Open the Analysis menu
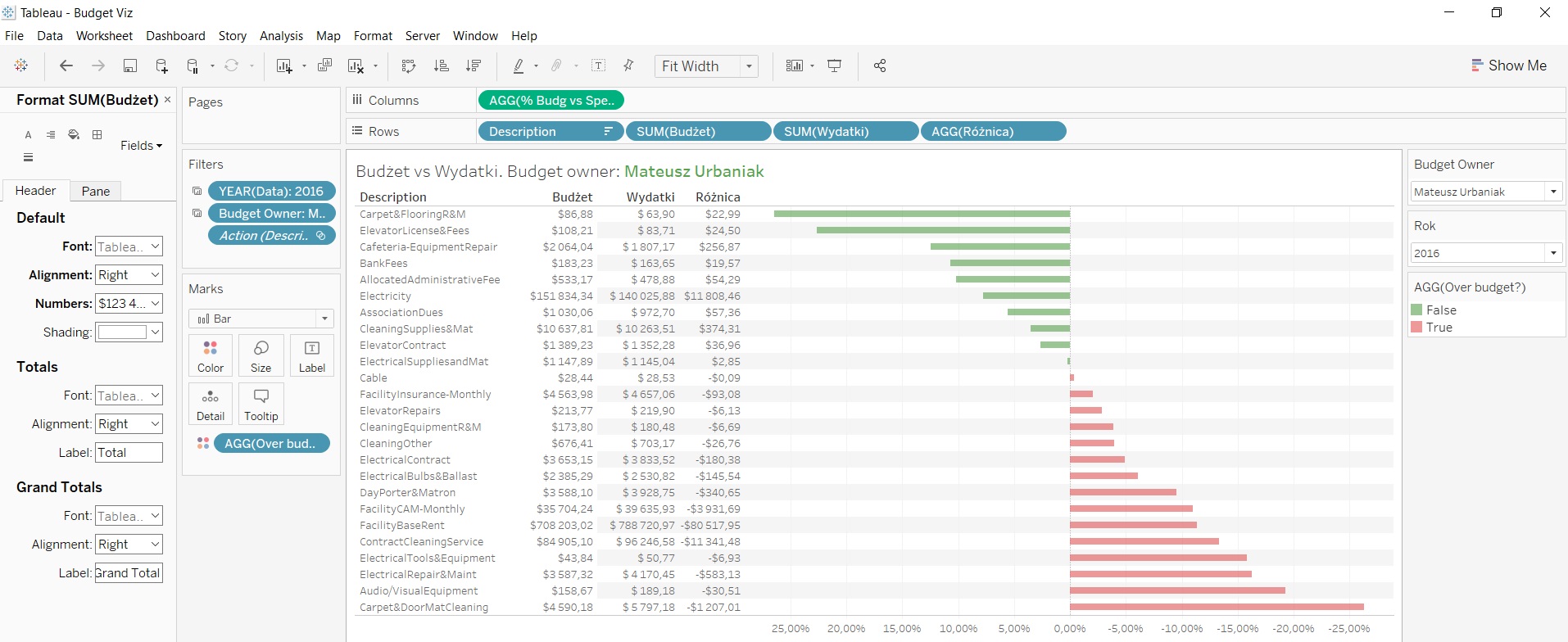1568x642 pixels. 281,36
